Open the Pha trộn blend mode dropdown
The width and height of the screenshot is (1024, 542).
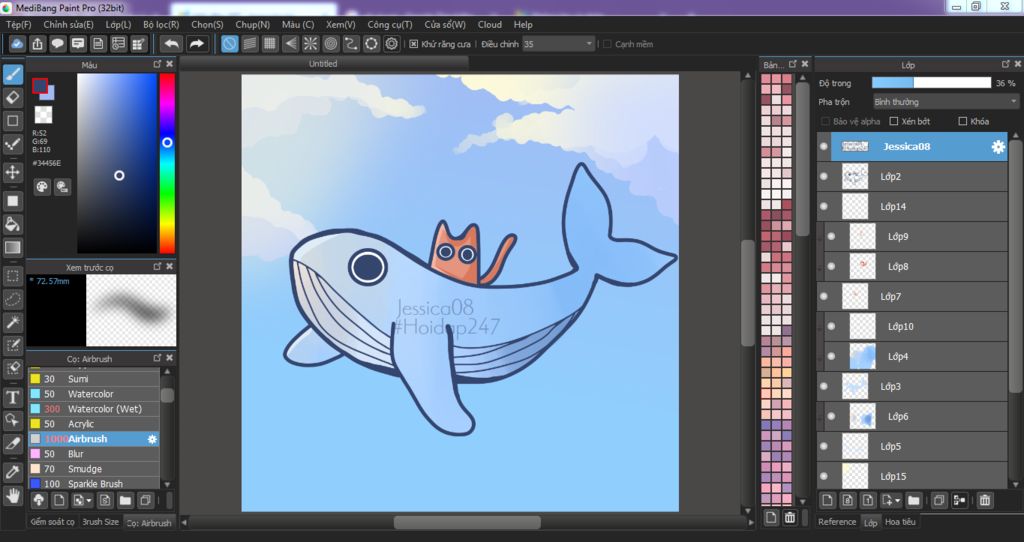(x=946, y=102)
